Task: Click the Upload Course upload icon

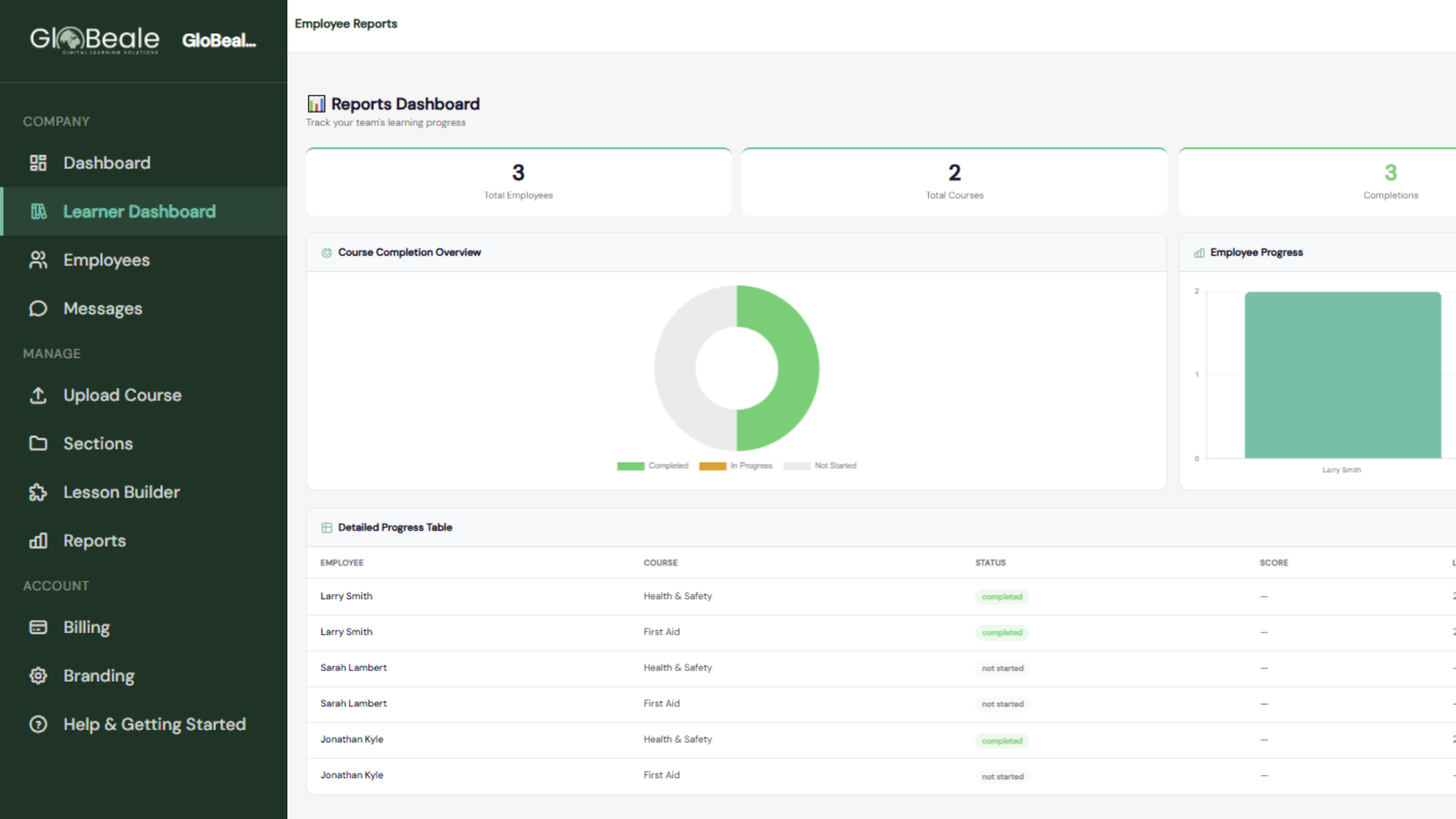Action: pos(38,395)
